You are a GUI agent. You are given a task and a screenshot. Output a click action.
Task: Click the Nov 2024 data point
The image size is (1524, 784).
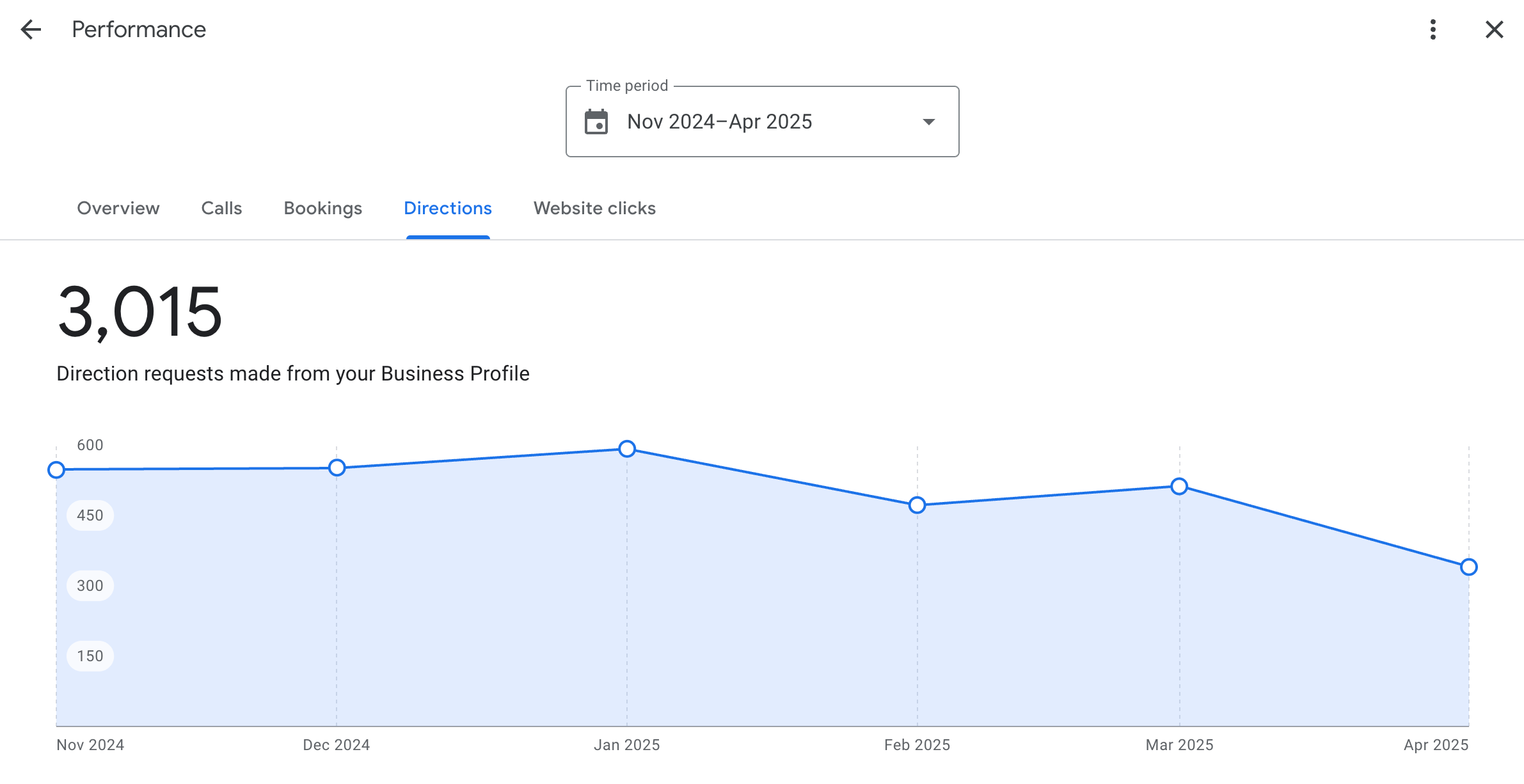[x=56, y=470]
